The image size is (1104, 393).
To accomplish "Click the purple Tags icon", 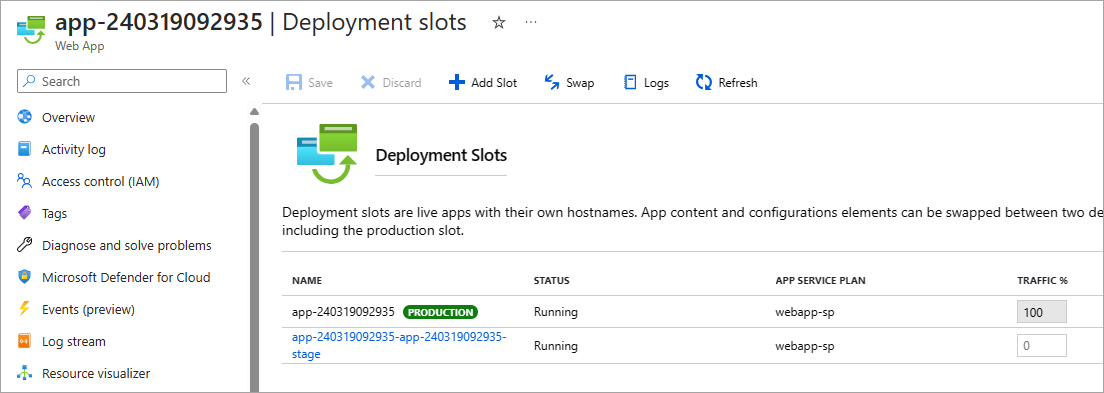I will pos(25,213).
